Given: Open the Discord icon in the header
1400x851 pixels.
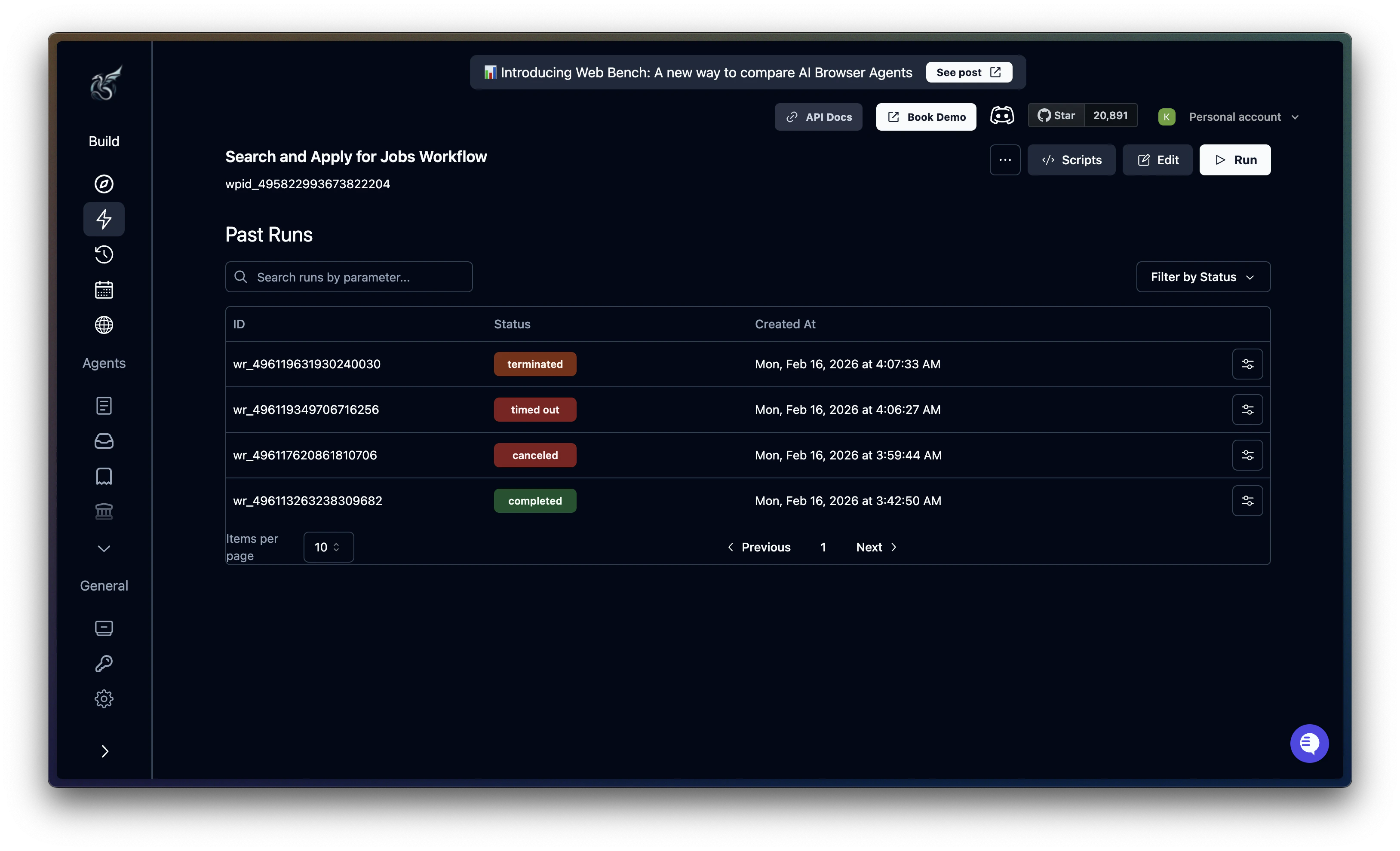Looking at the screenshot, I should [1002, 115].
